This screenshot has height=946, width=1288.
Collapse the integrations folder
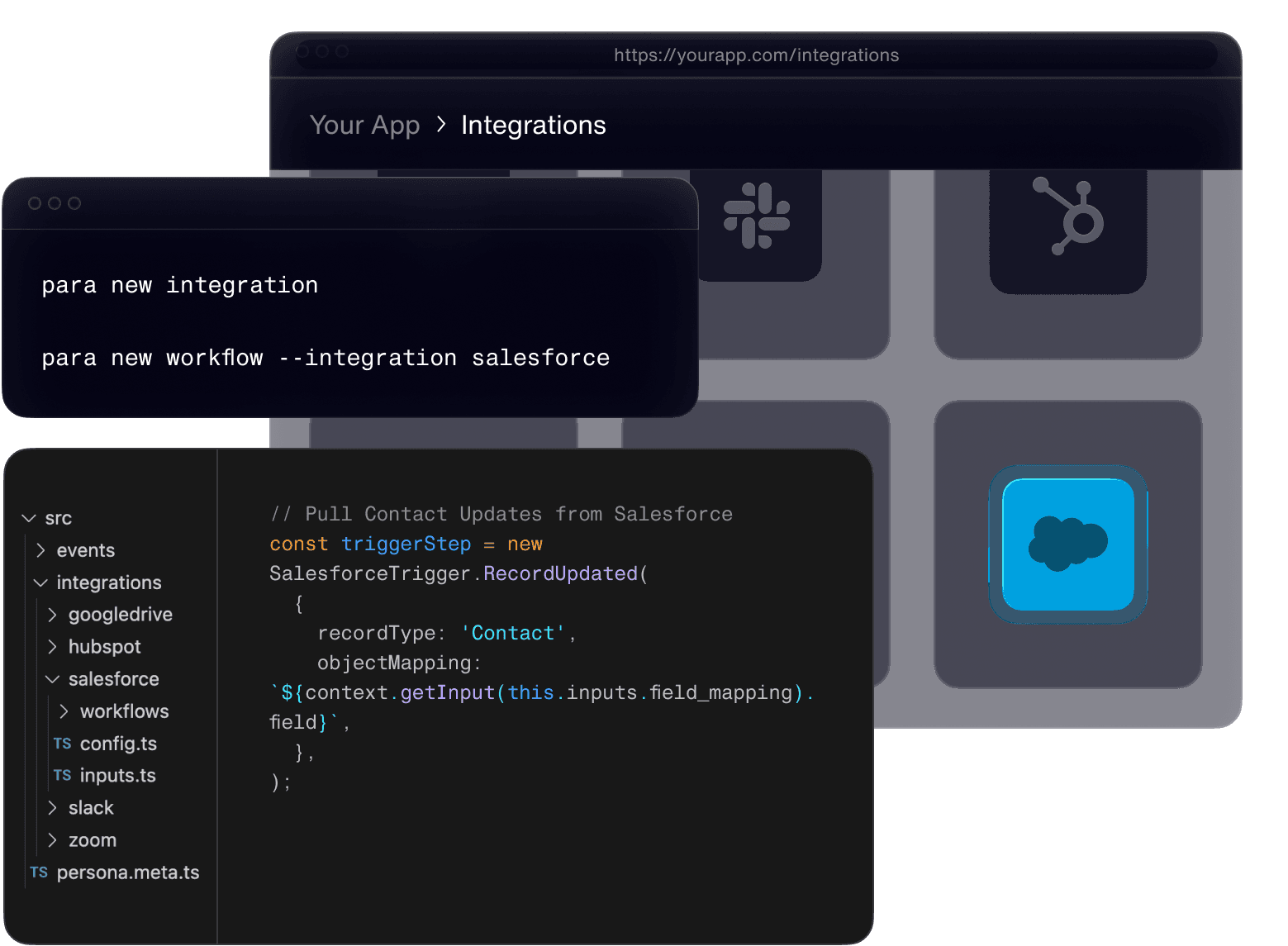[40, 582]
